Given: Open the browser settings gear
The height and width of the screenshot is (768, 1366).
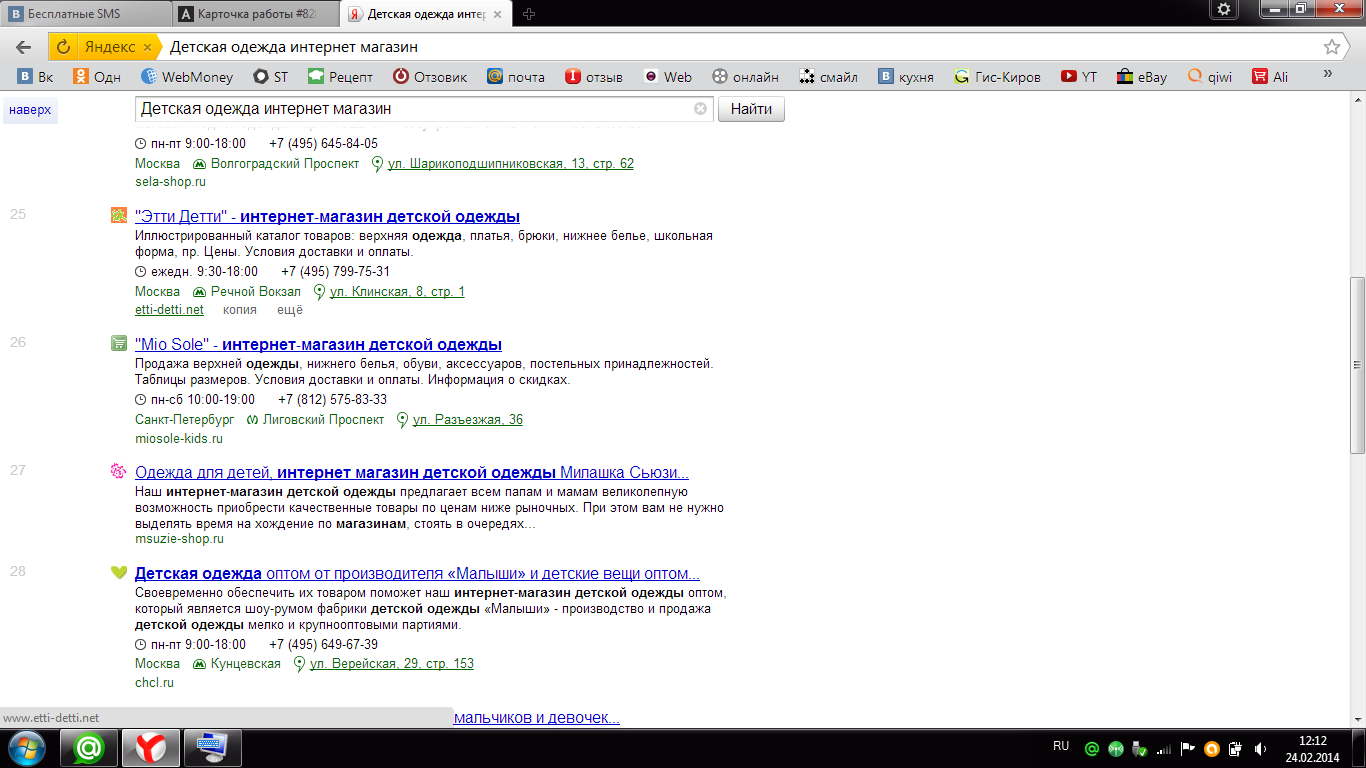Looking at the screenshot, I should [1224, 9].
